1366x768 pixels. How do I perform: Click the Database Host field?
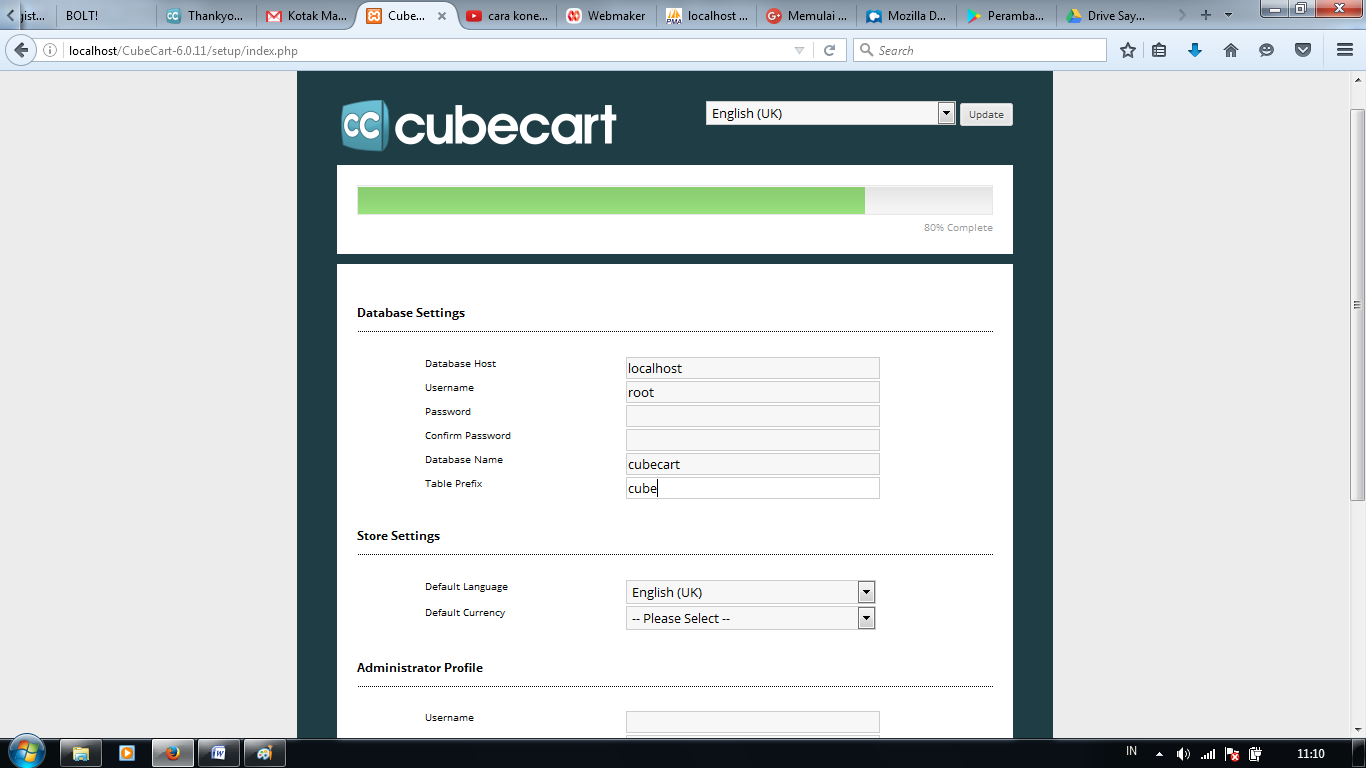pos(752,367)
